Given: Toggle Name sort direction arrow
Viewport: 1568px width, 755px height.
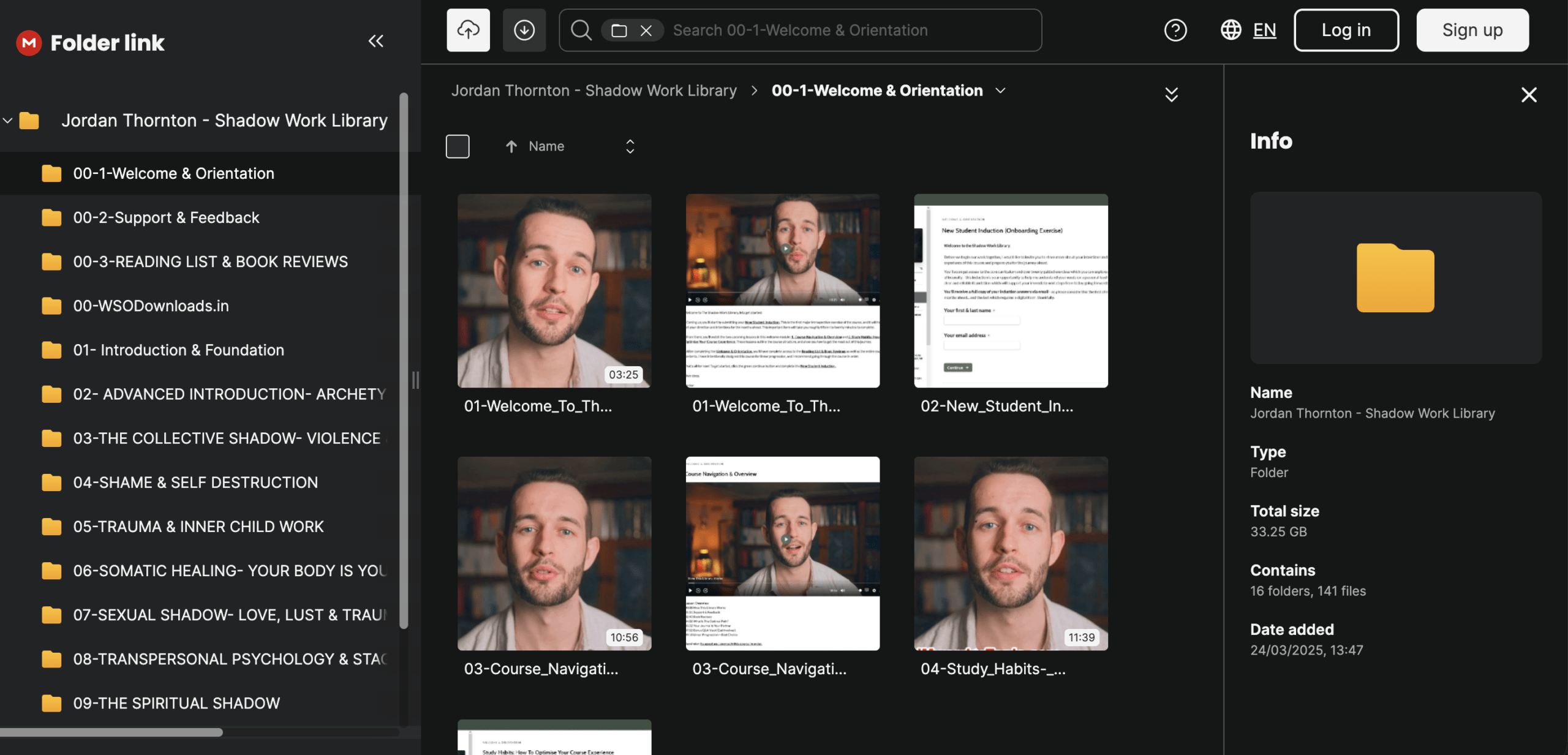Looking at the screenshot, I should (511, 146).
